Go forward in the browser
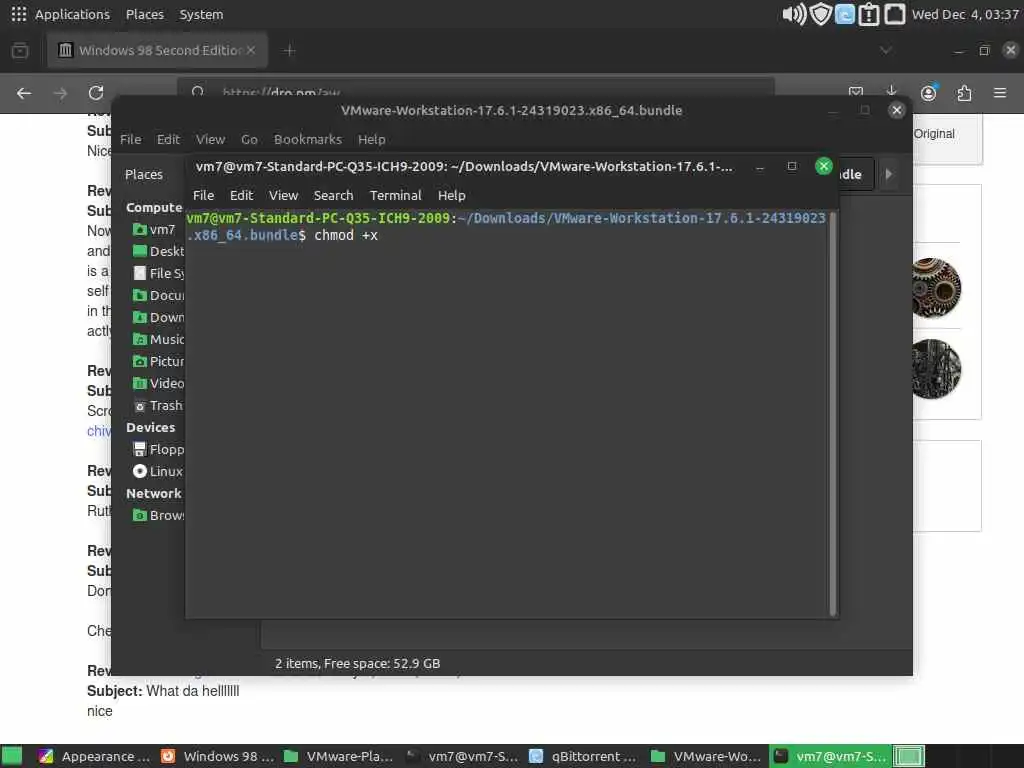This screenshot has width=1024, height=768. [60, 93]
